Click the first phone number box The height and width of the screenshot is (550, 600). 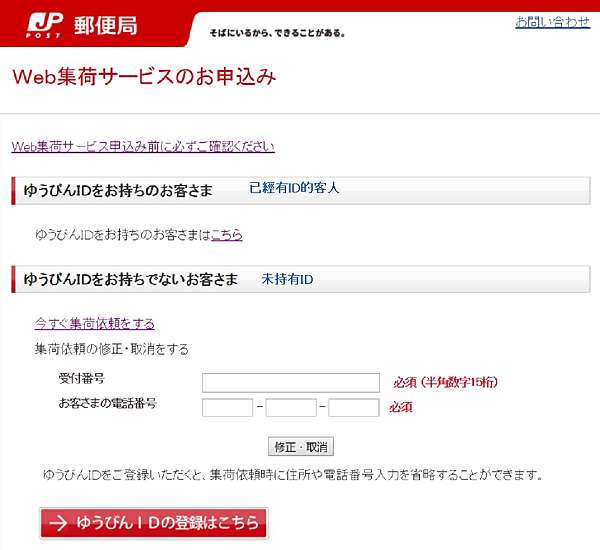[x=227, y=408]
